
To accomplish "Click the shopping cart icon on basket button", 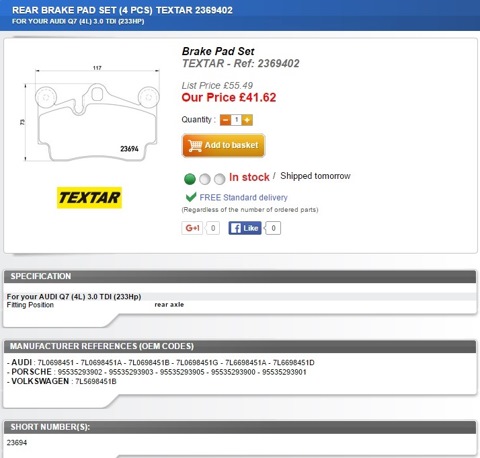I will point(195,146).
